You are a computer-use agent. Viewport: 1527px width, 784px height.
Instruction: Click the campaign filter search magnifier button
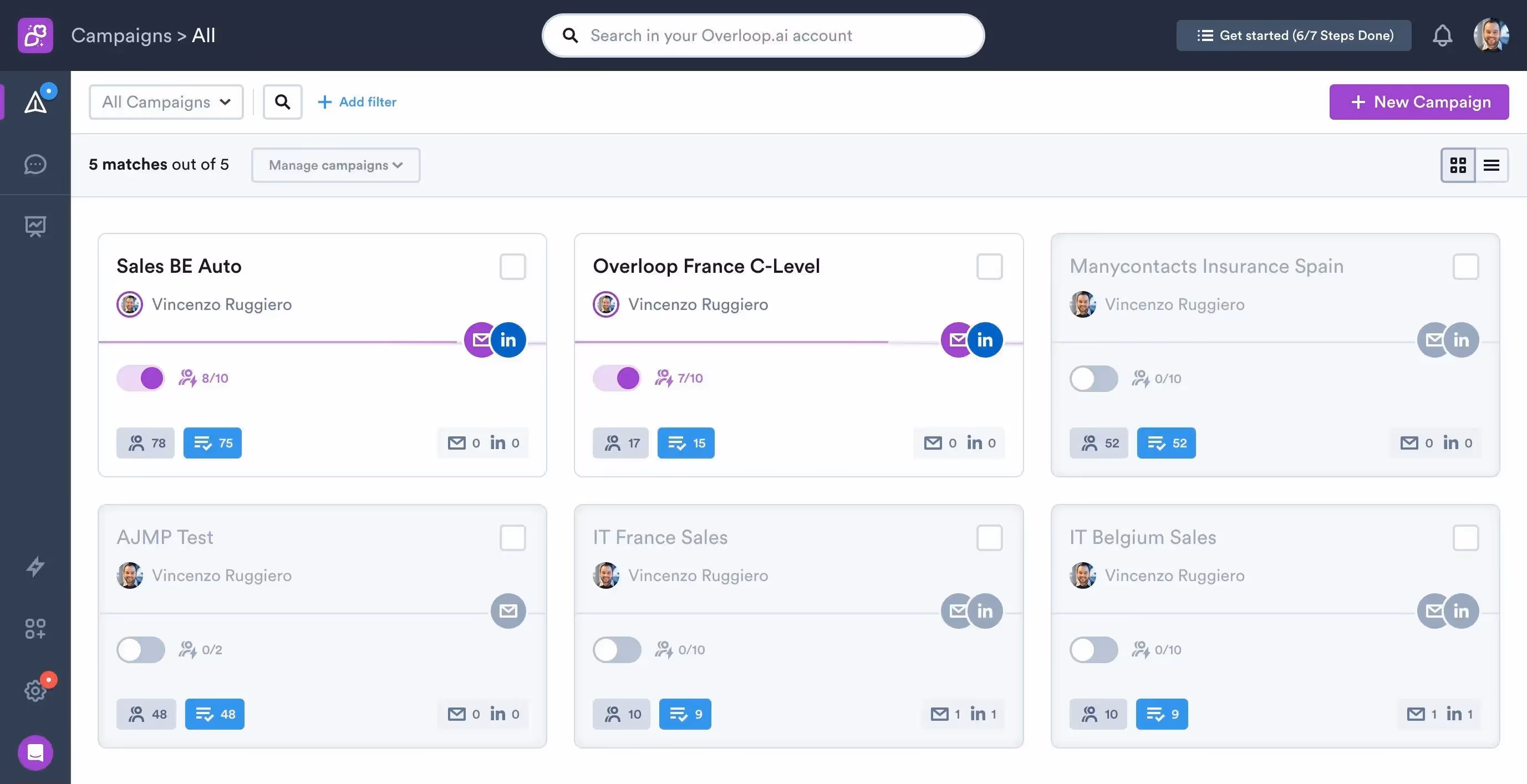pyautogui.click(x=283, y=102)
